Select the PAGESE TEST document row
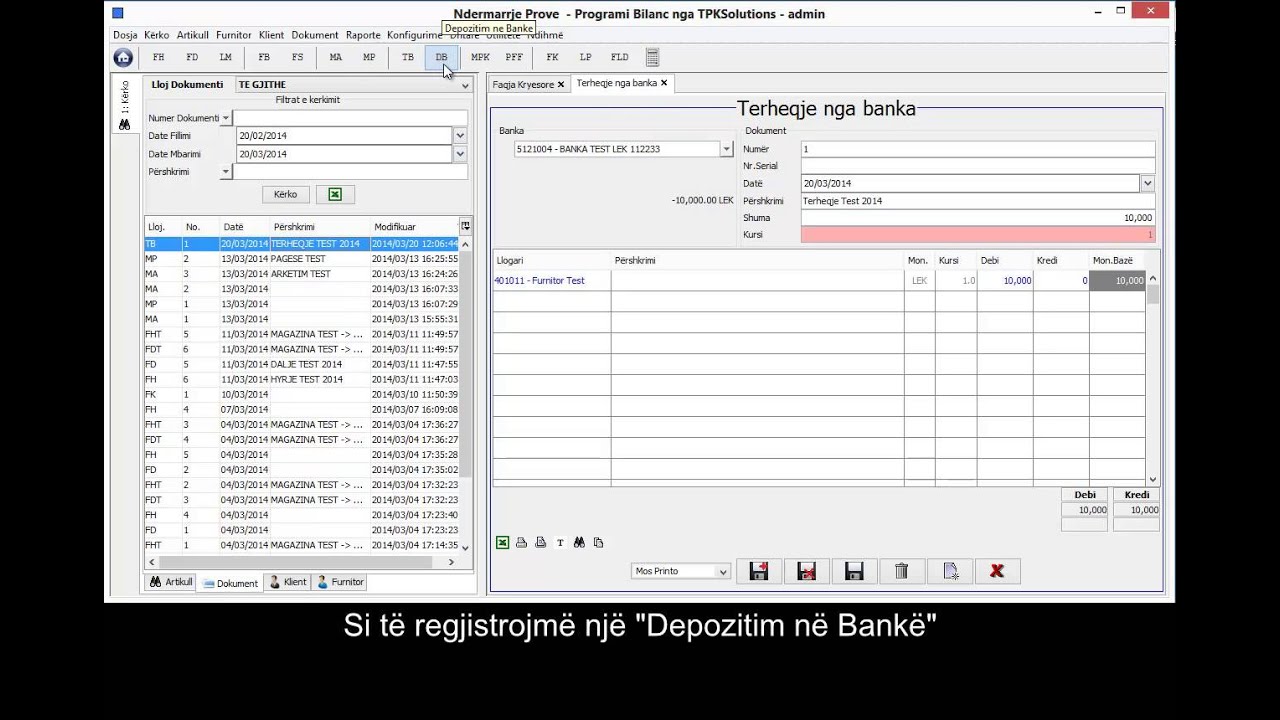The width and height of the screenshot is (1280, 720). point(301,259)
